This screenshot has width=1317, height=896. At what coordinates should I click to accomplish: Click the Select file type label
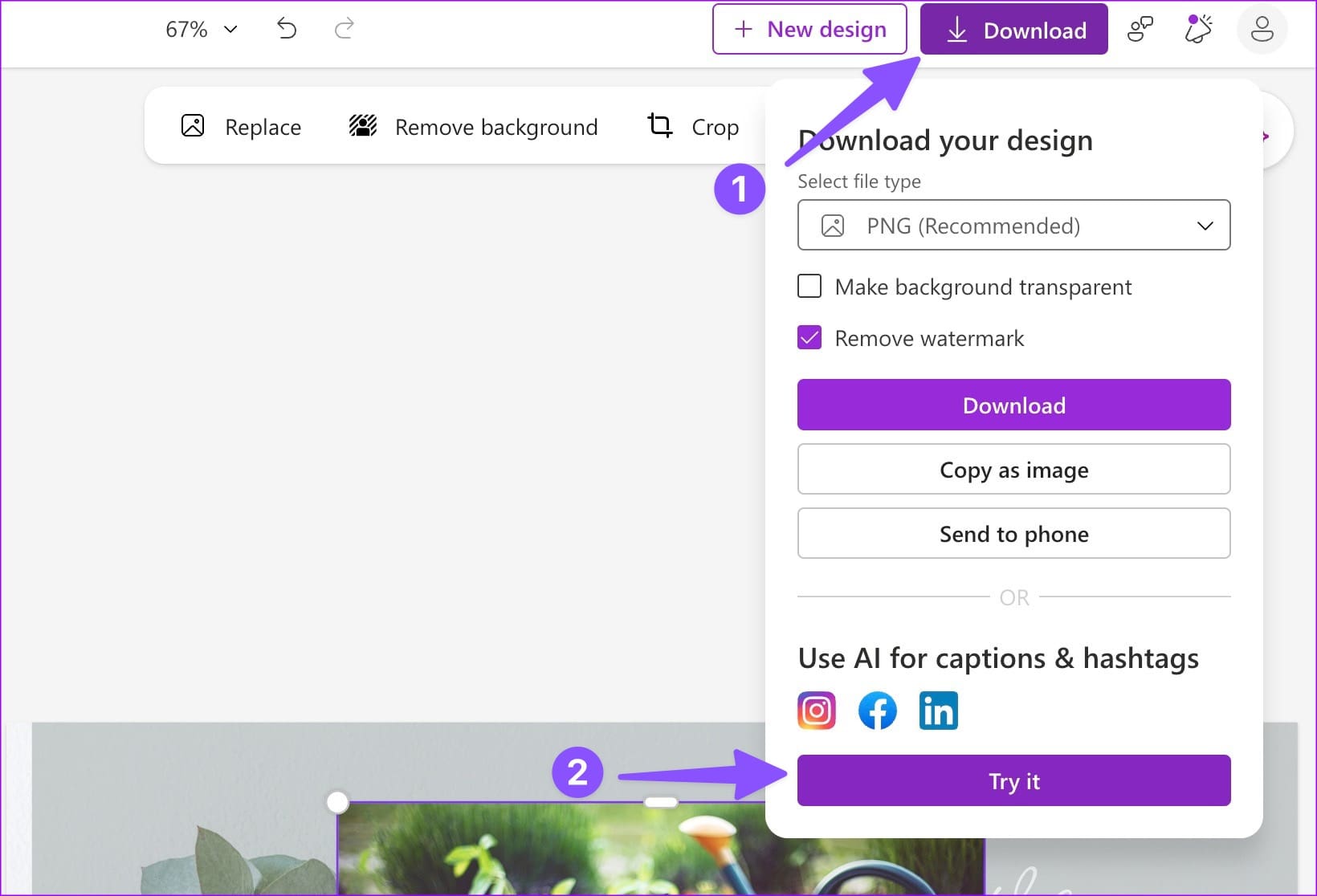point(859,181)
